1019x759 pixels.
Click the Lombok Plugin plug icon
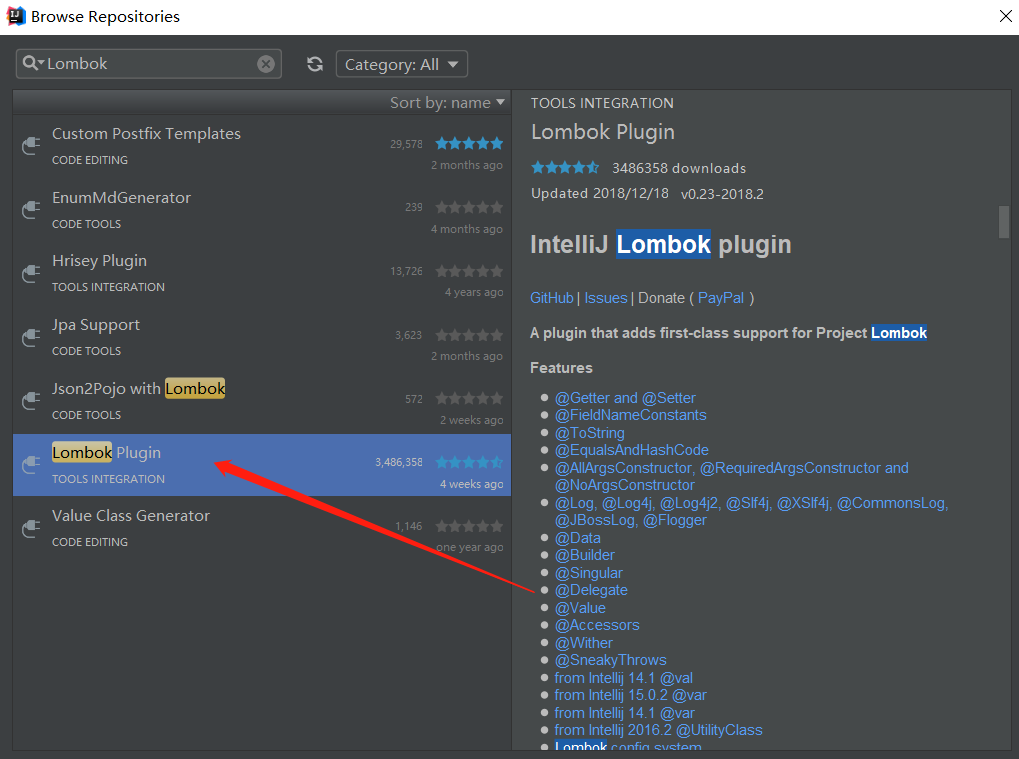[x=31, y=464]
